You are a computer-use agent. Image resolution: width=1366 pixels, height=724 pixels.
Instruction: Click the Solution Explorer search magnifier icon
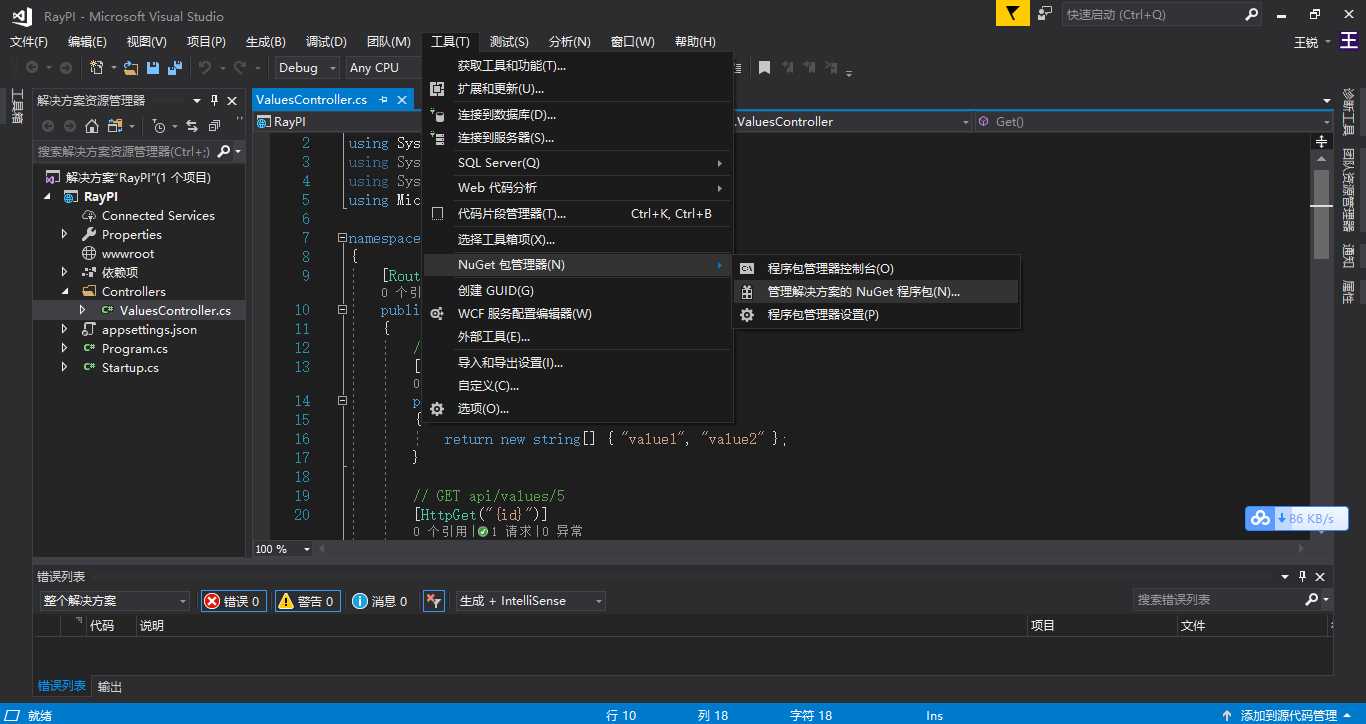coord(224,151)
